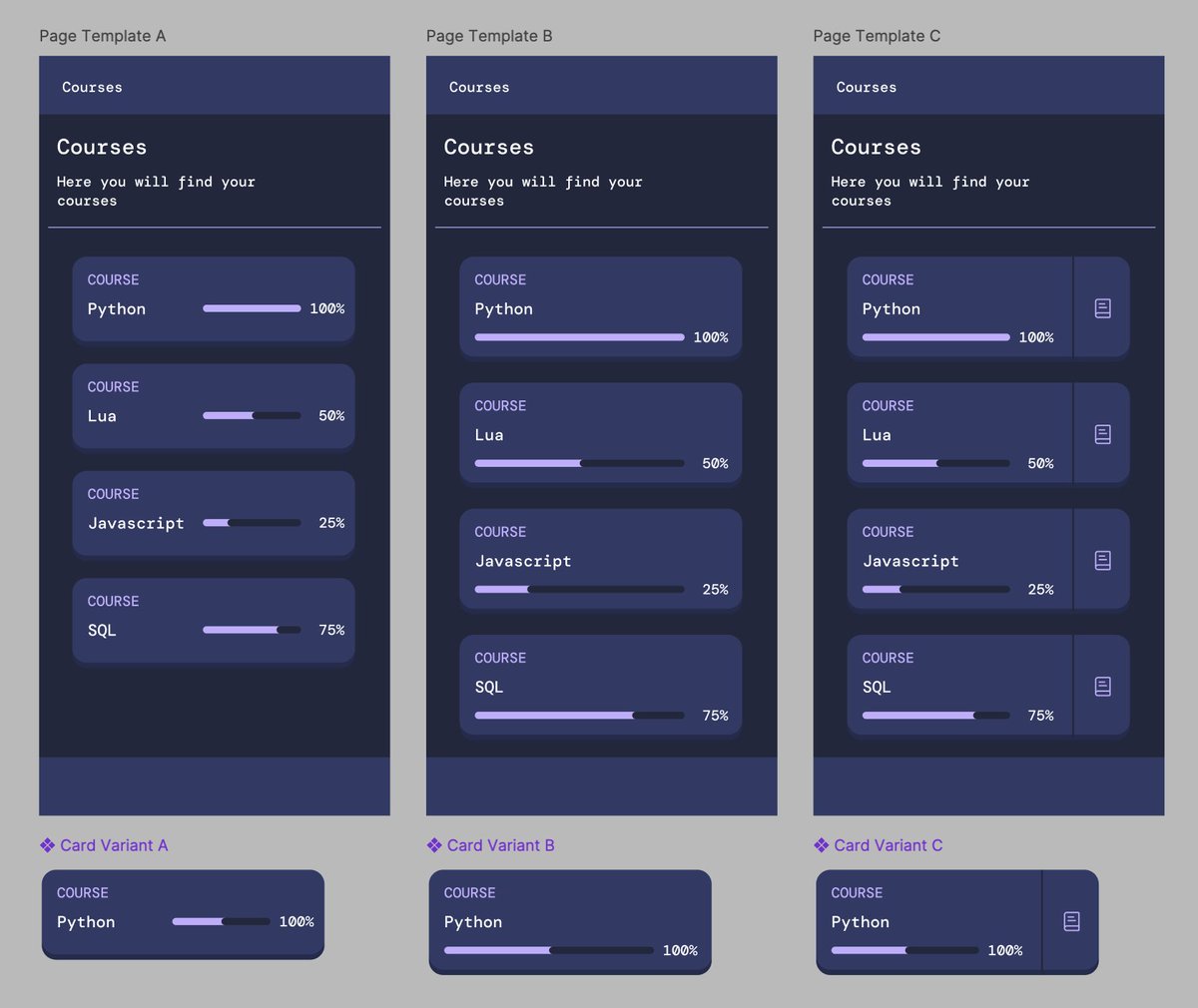Screen dimensions: 1198x1008
Task: Select the Card Variant C component label
Action: (889, 845)
